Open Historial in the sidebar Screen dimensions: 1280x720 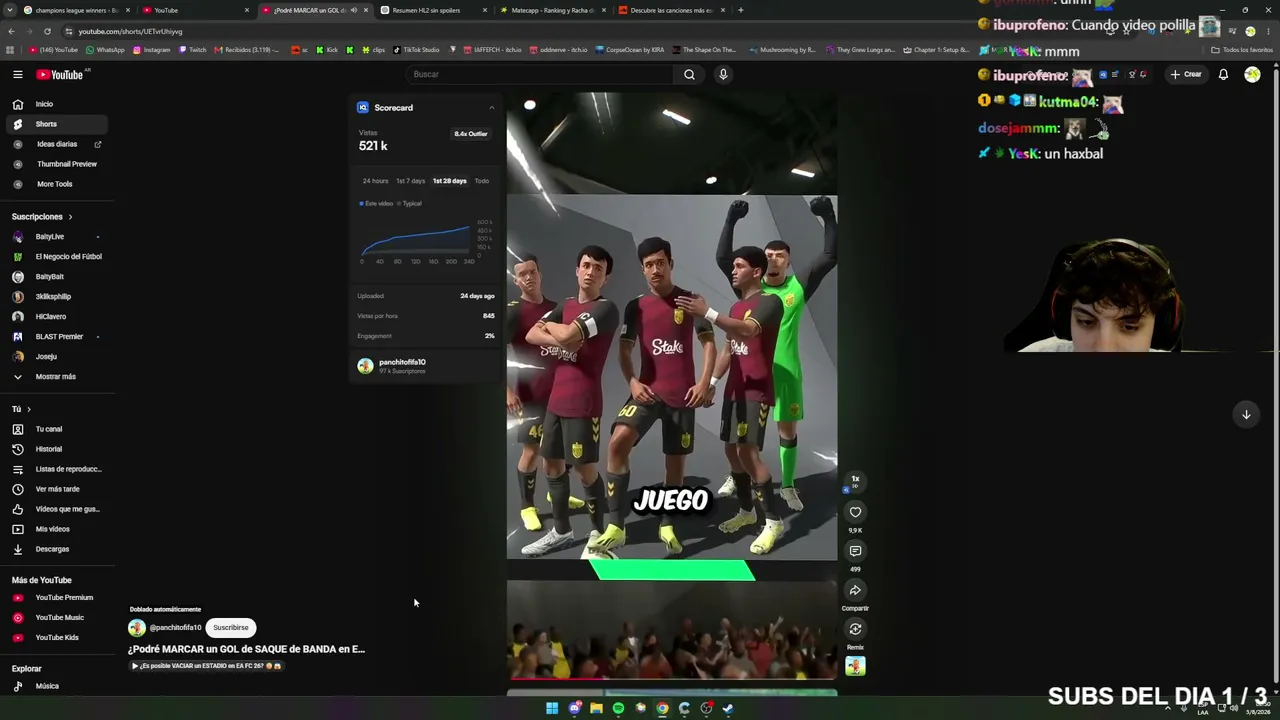point(56,449)
